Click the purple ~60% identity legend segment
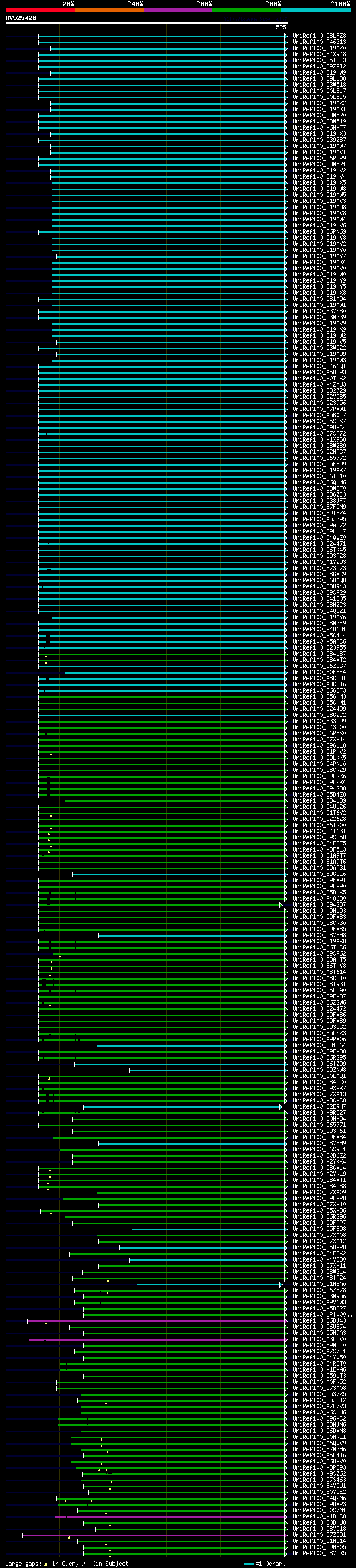The height and width of the screenshot is (1568, 356). coord(179,10)
